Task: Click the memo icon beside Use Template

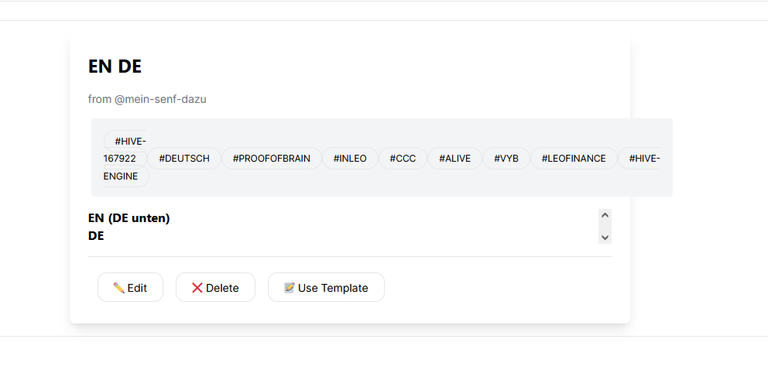Action: (289, 288)
